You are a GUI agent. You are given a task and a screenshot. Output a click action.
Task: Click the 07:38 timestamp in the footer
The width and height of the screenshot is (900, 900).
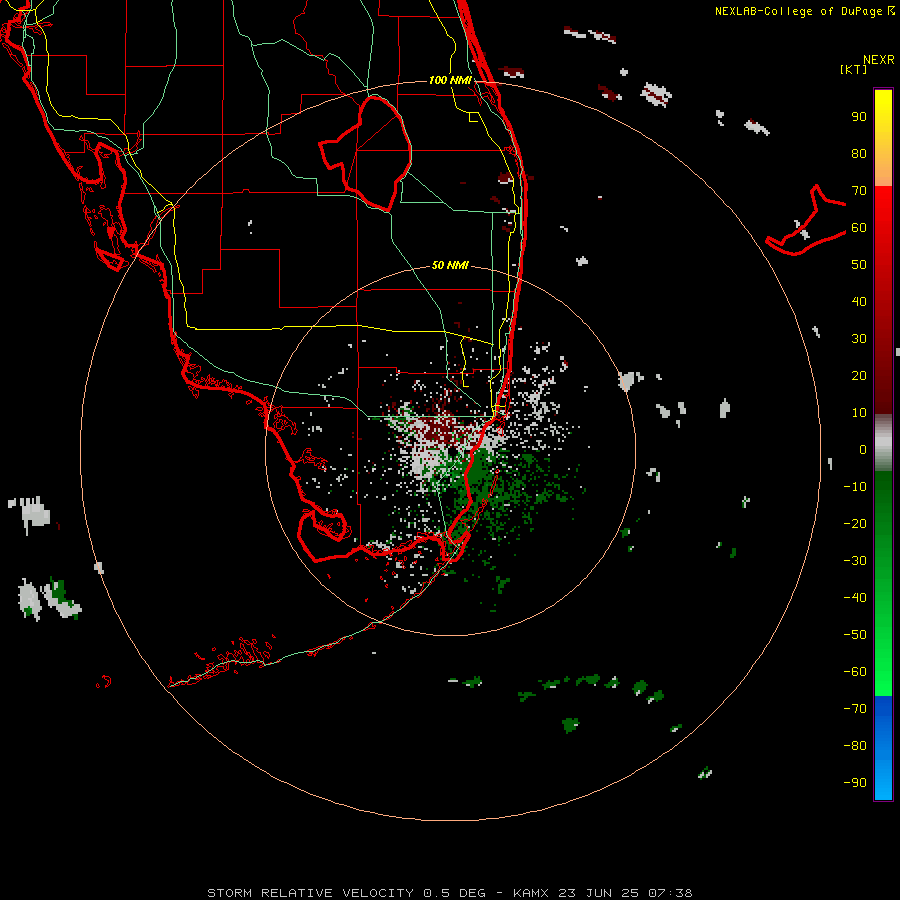coord(670,893)
